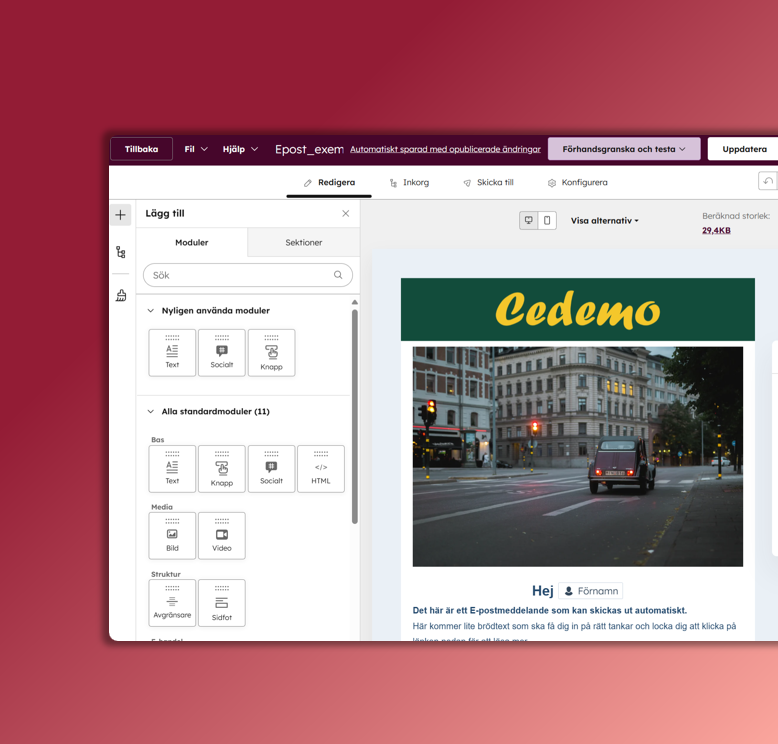Click the bold 'Det här är ett E-postmeddelande' line
The width and height of the screenshot is (778, 744).
[550, 610]
